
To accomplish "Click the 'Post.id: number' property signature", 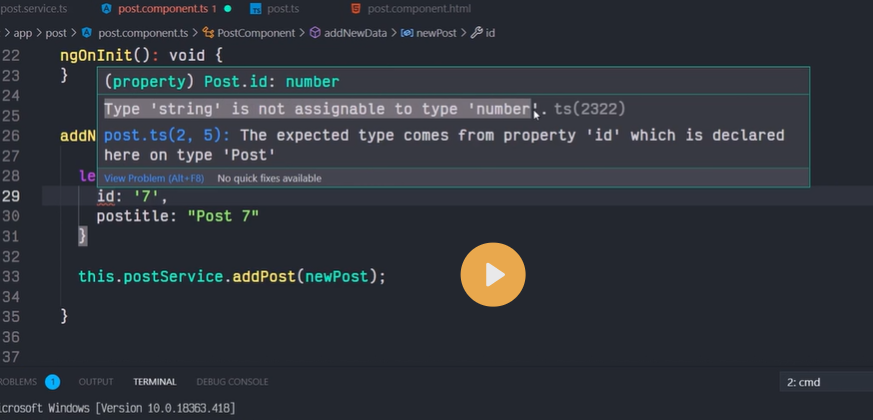I will point(272,82).
